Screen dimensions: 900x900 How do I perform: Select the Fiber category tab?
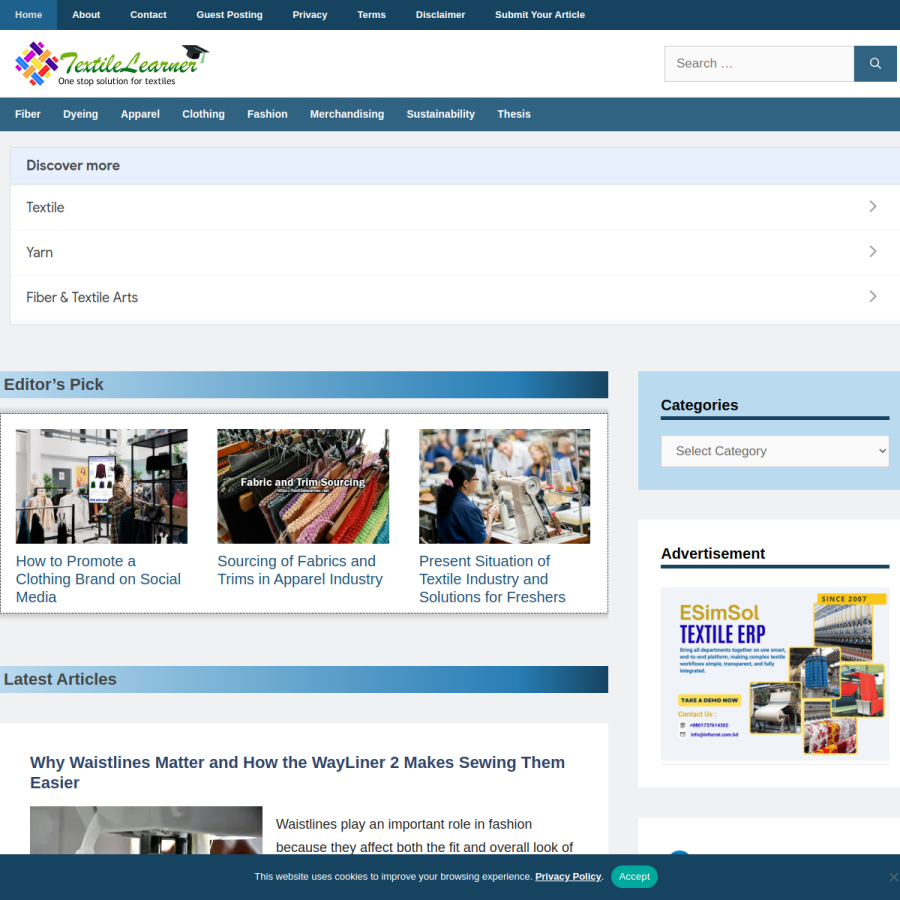tap(28, 114)
